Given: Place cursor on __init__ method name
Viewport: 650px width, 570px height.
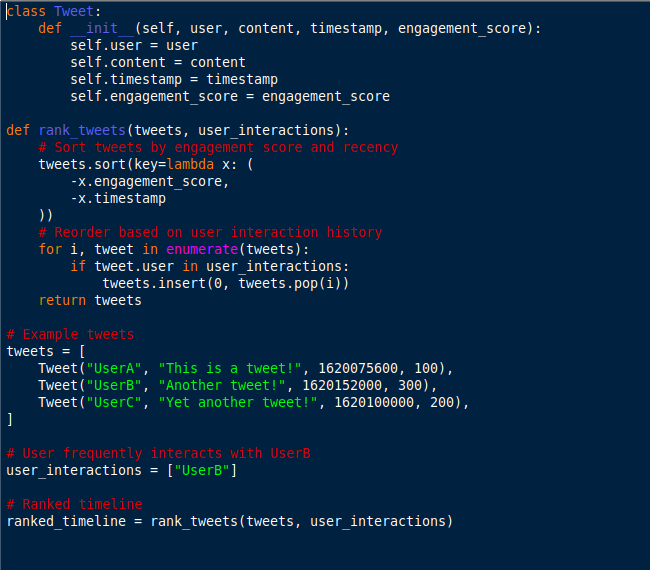Looking at the screenshot, I should coord(102,29).
